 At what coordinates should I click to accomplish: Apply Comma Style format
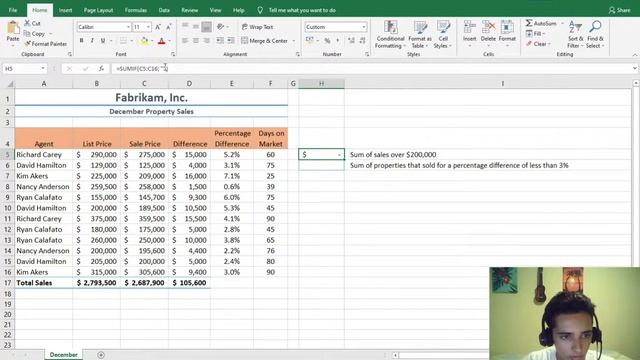pos(338,40)
